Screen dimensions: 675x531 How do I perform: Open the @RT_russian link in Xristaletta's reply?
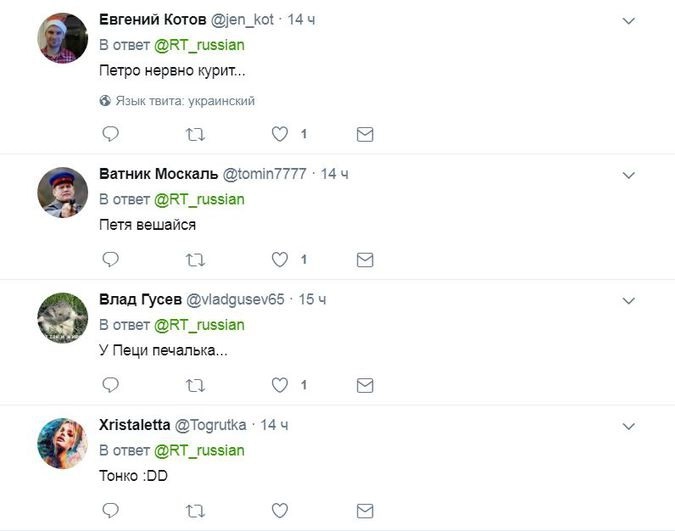tap(199, 450)
